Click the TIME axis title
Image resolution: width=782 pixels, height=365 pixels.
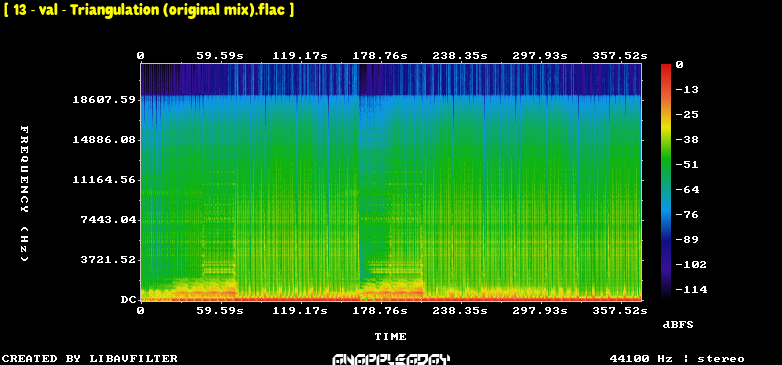pos(391,337)
